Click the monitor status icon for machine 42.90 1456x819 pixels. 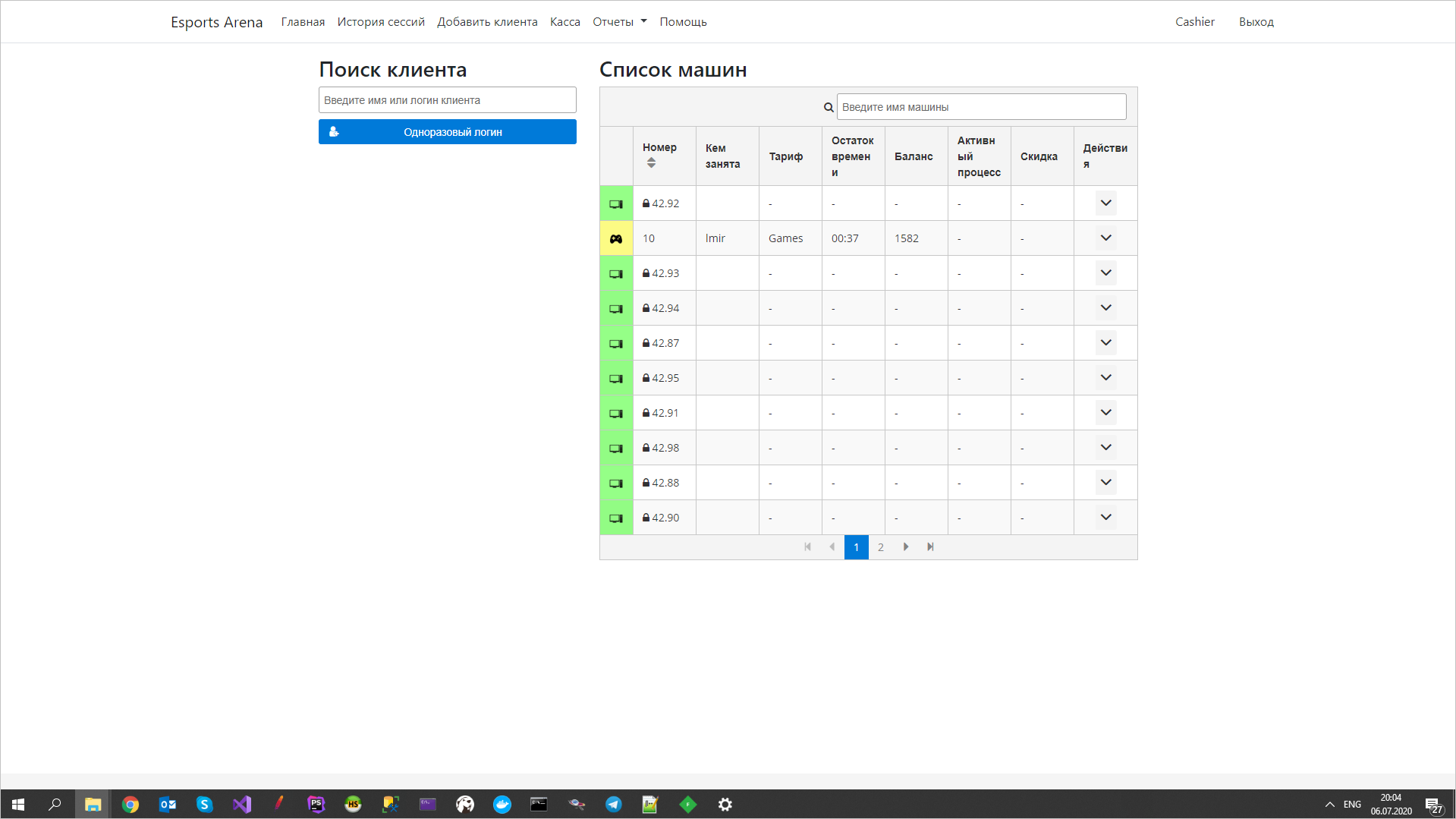[x=616, y=518]
